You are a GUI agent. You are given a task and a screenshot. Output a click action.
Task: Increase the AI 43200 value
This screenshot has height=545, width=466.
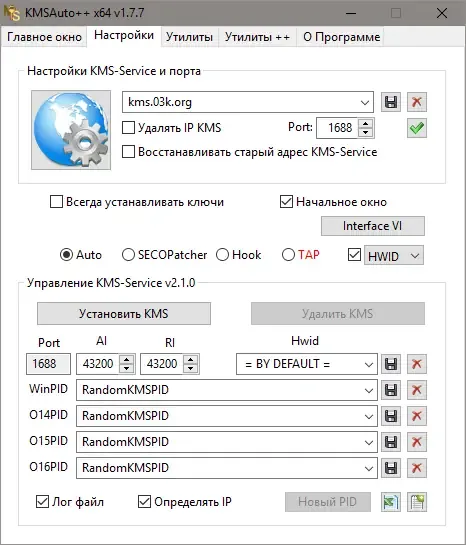click(127, 360)
